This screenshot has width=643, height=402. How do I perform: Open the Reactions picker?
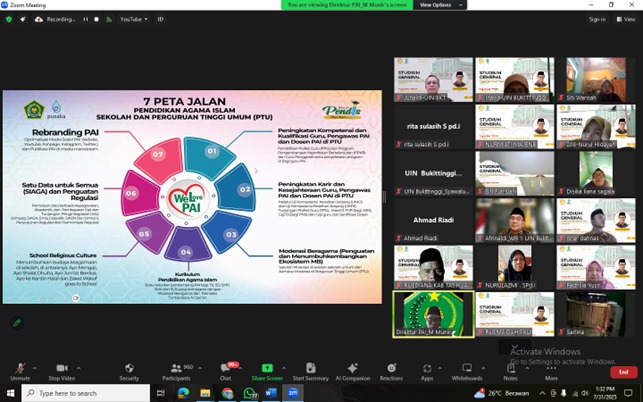391,370
